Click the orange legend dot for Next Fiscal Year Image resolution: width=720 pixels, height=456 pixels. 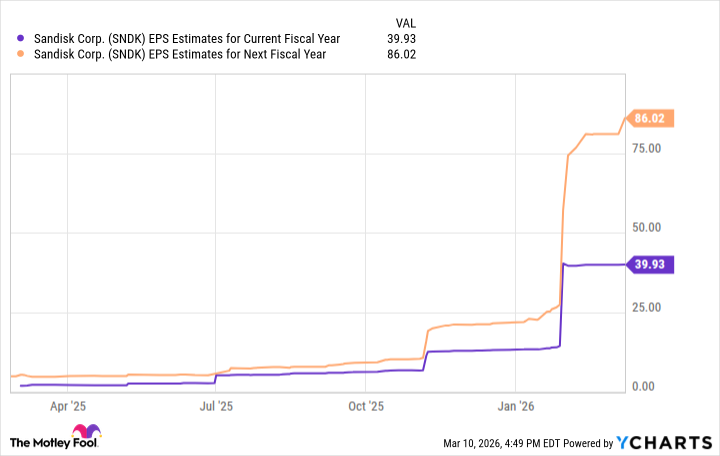pyautogui.click(x=13, y=54)
